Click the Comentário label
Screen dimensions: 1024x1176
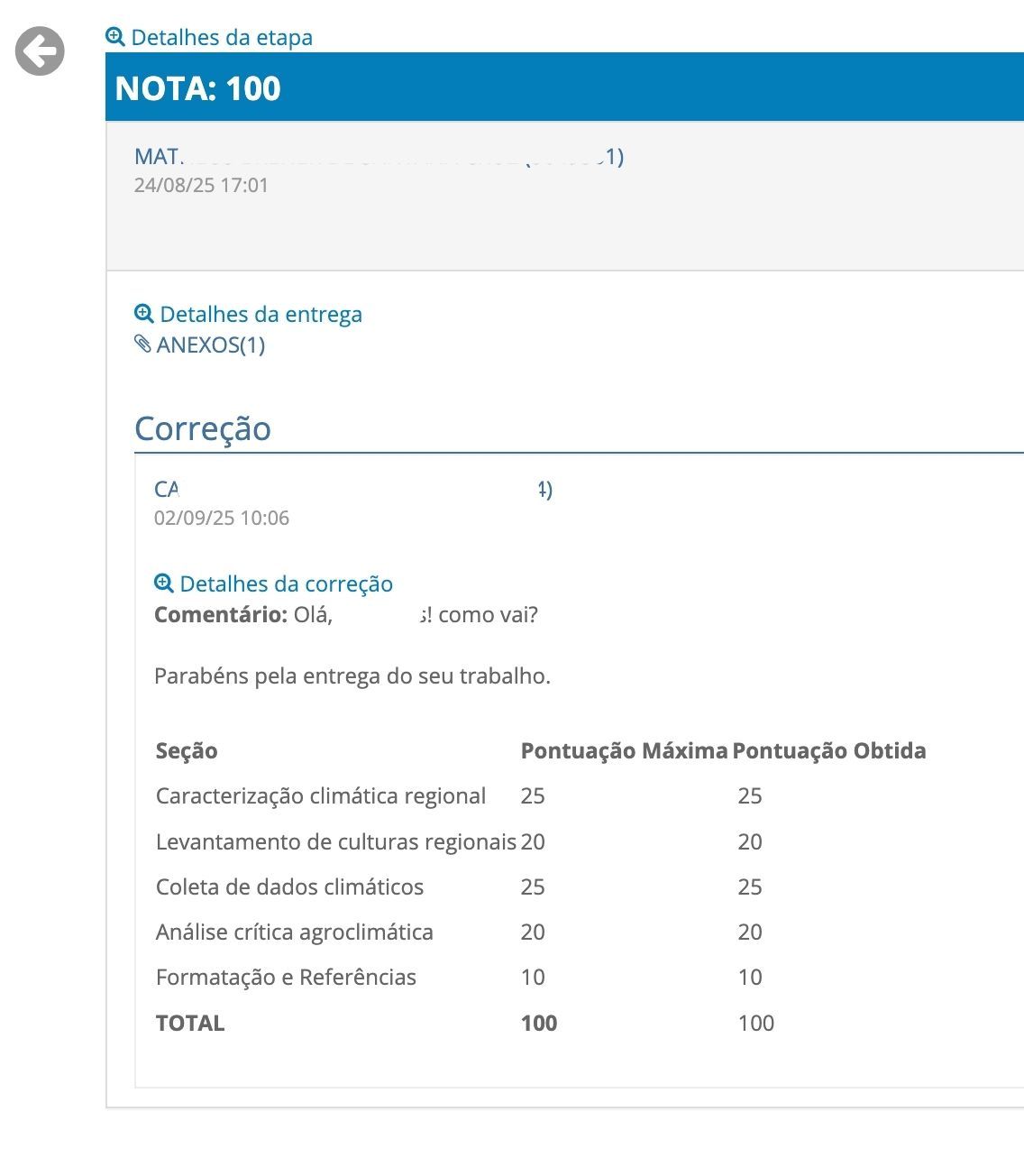[x=221, y=615]
